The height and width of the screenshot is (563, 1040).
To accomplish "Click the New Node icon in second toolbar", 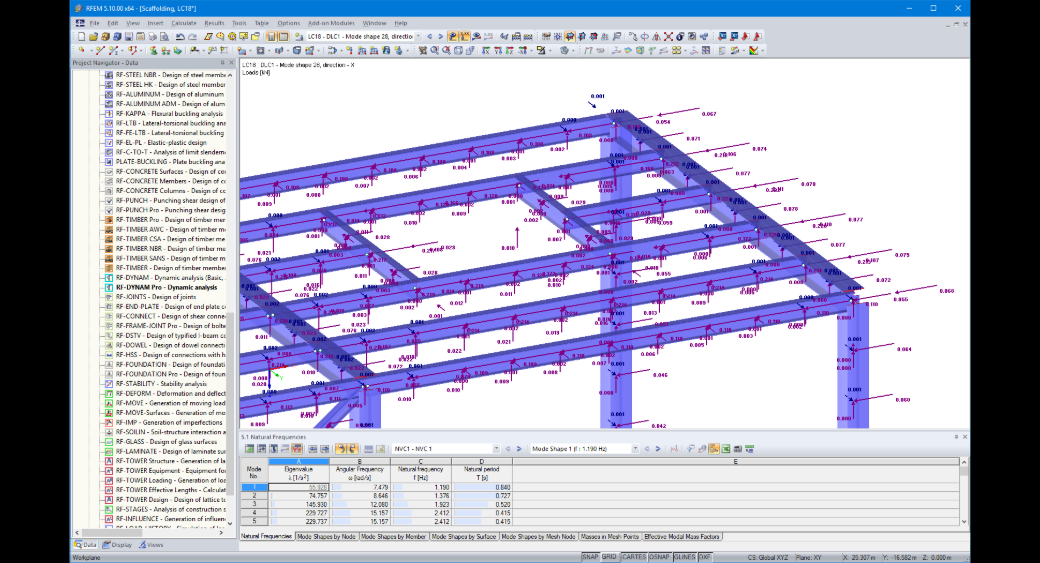I will (81, 50).
